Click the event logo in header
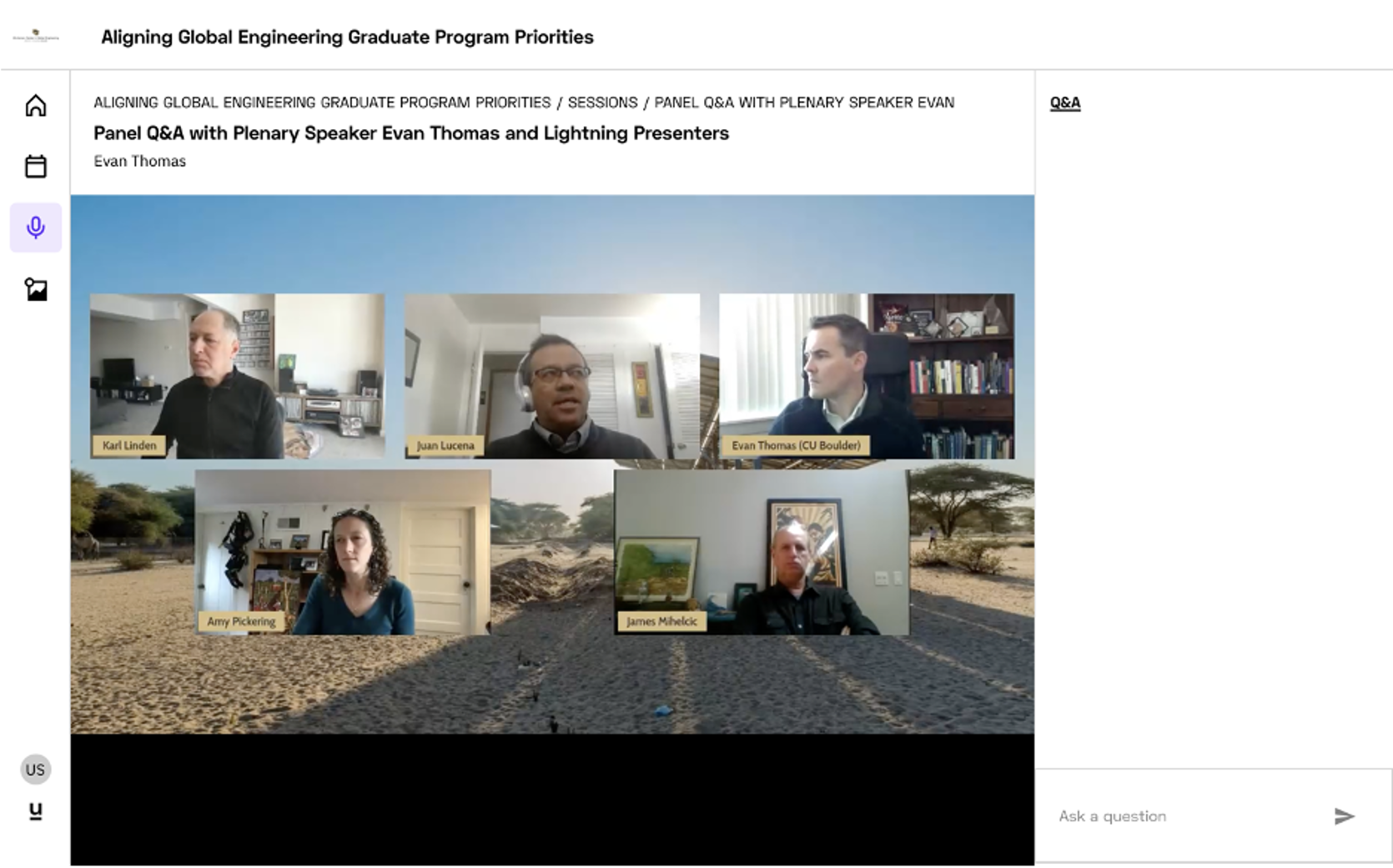Image resolution: width=1393 pixels, height=868 pixels. click(x=36, y=37)
